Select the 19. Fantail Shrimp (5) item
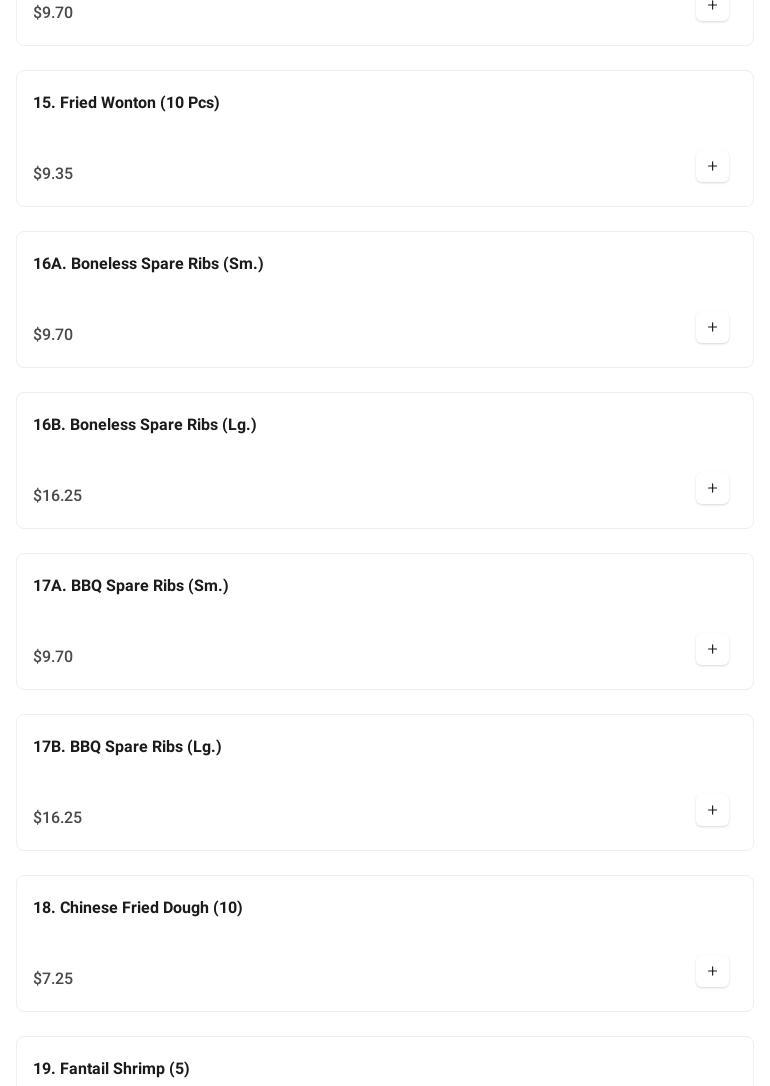Screen dimensions: 770x1086 tap(111, 1069)
